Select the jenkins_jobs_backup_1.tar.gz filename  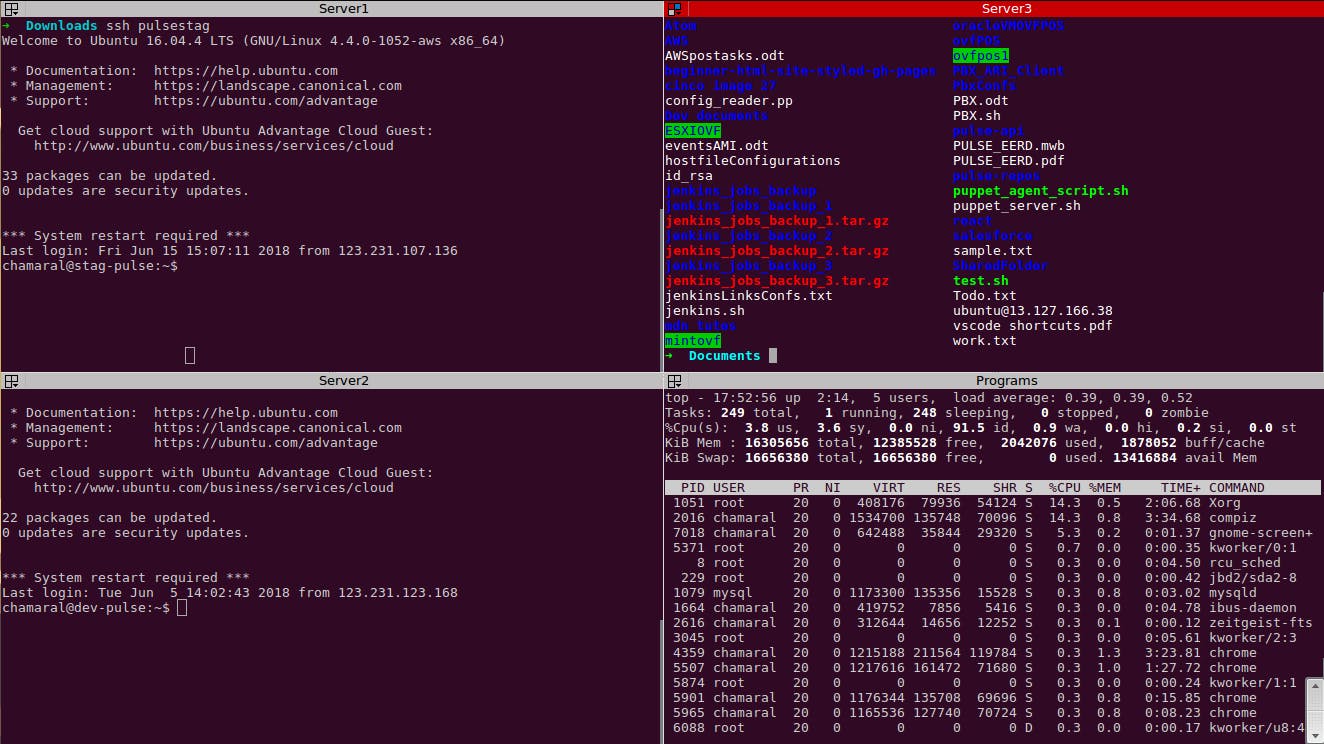pyautogui.click(x=777, y=220)
